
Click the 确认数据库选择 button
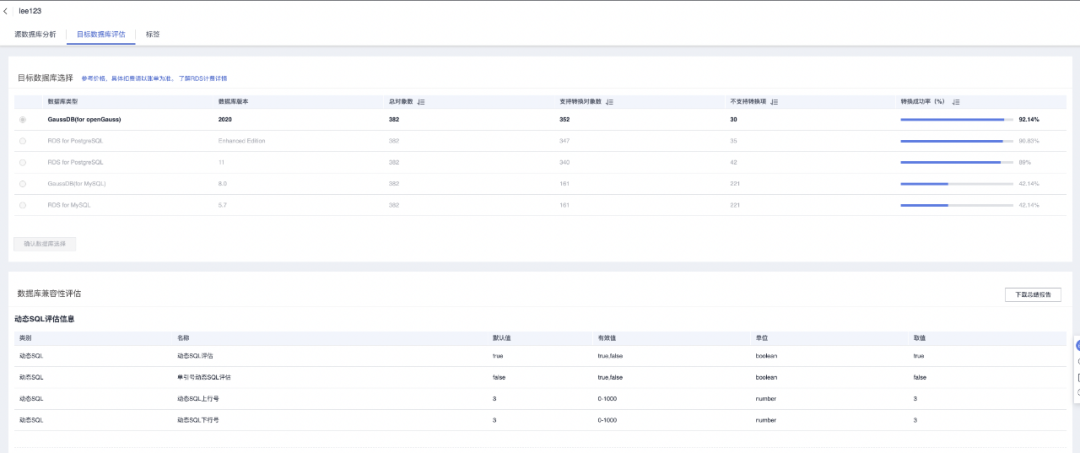[45, 244]
